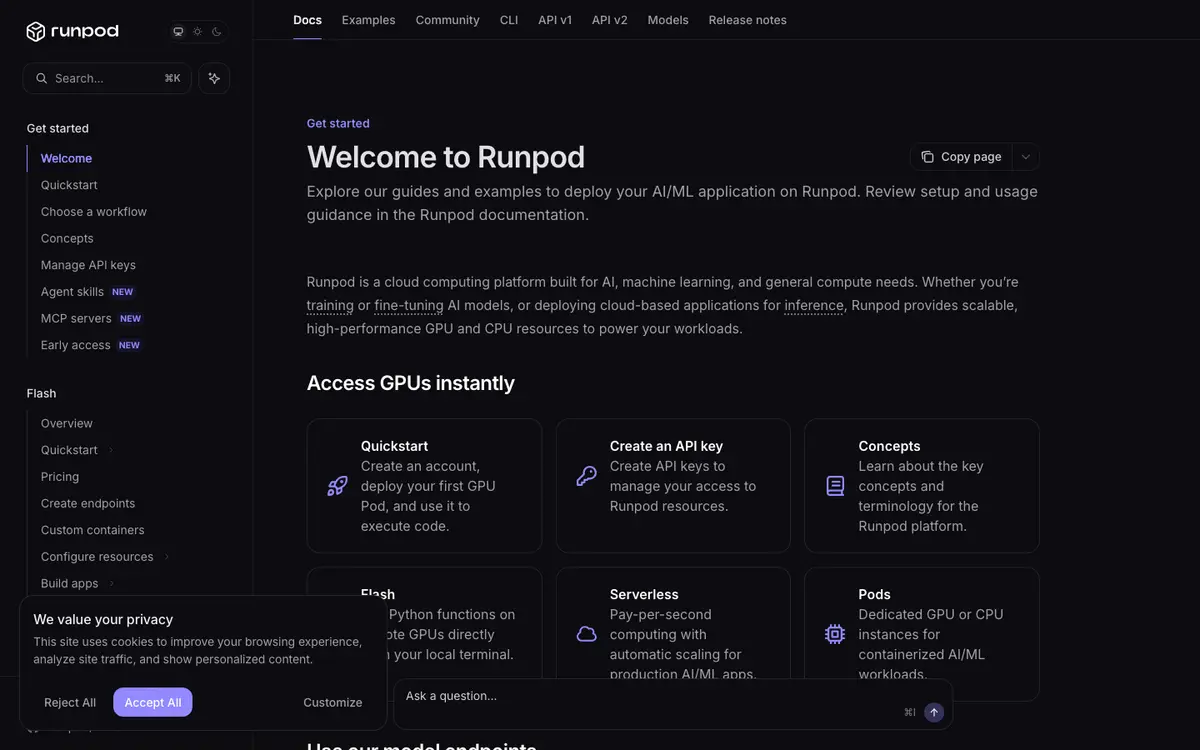
Task: Open the Examples tab
Action: tap(369, 20)
